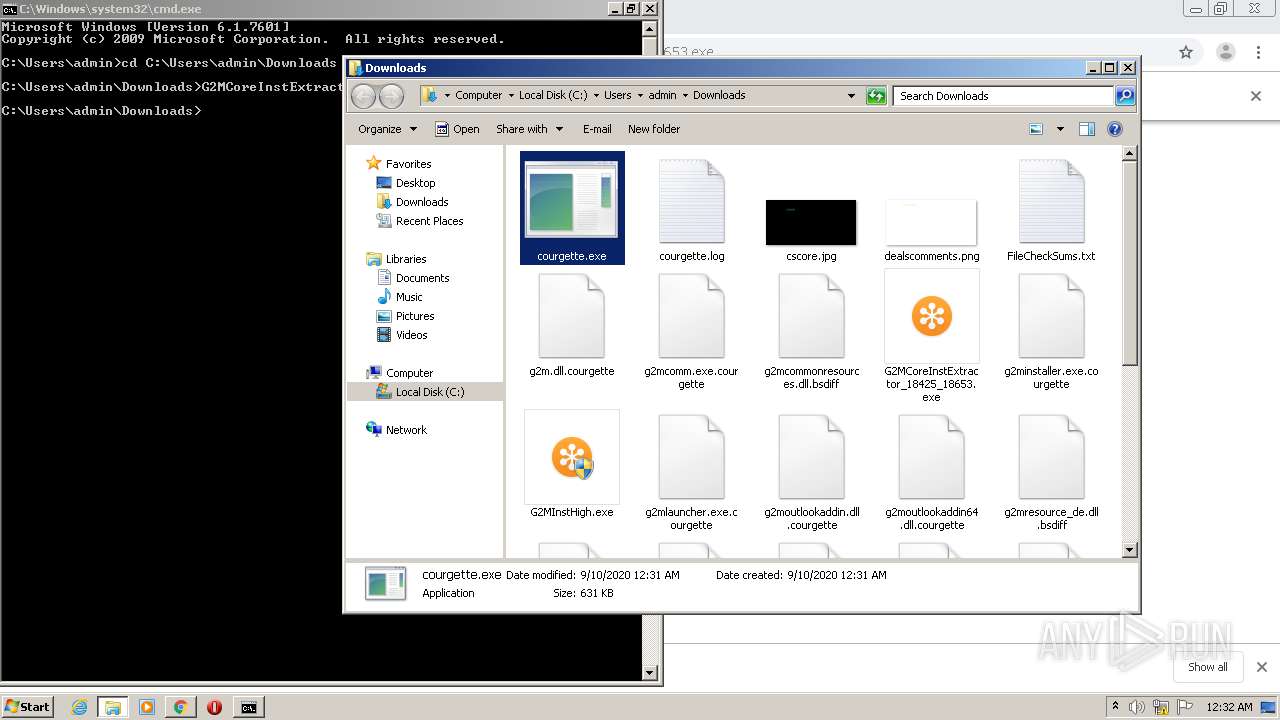
Task: Open Chrome profile avatar icon
Action: click(1225, 52)
